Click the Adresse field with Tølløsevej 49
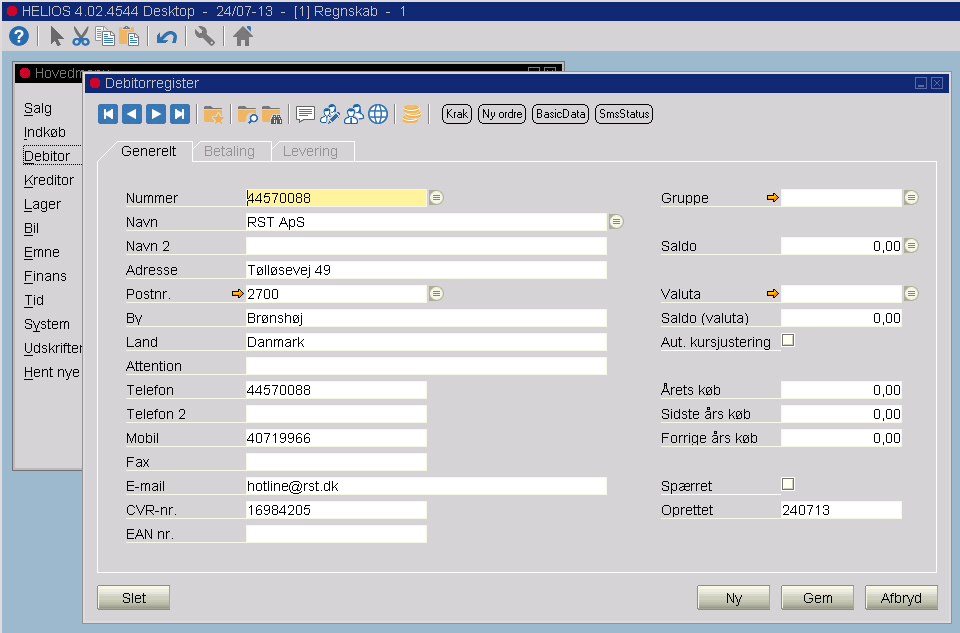 click(x=426, y=270)
